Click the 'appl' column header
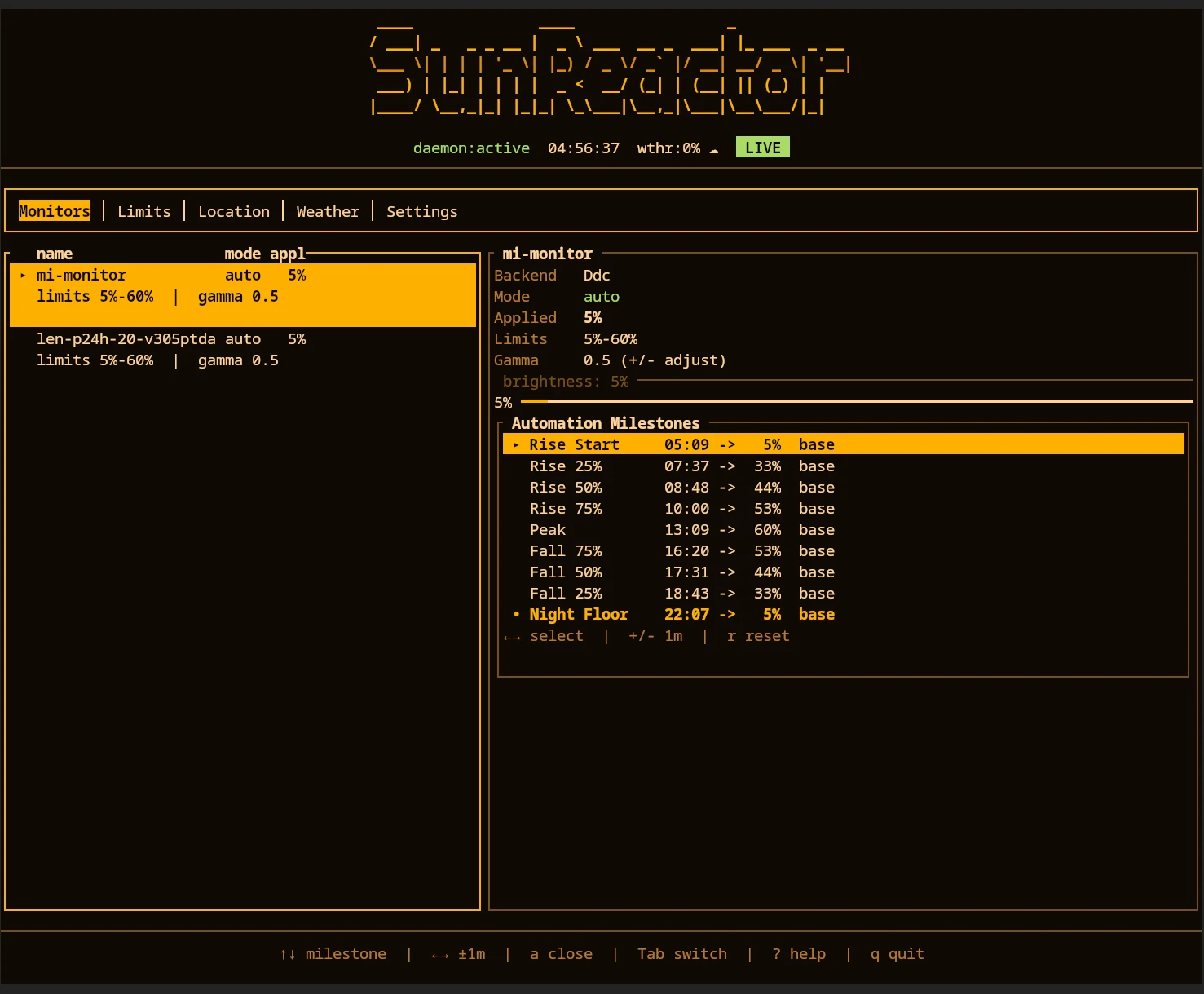 coord(288,254)
